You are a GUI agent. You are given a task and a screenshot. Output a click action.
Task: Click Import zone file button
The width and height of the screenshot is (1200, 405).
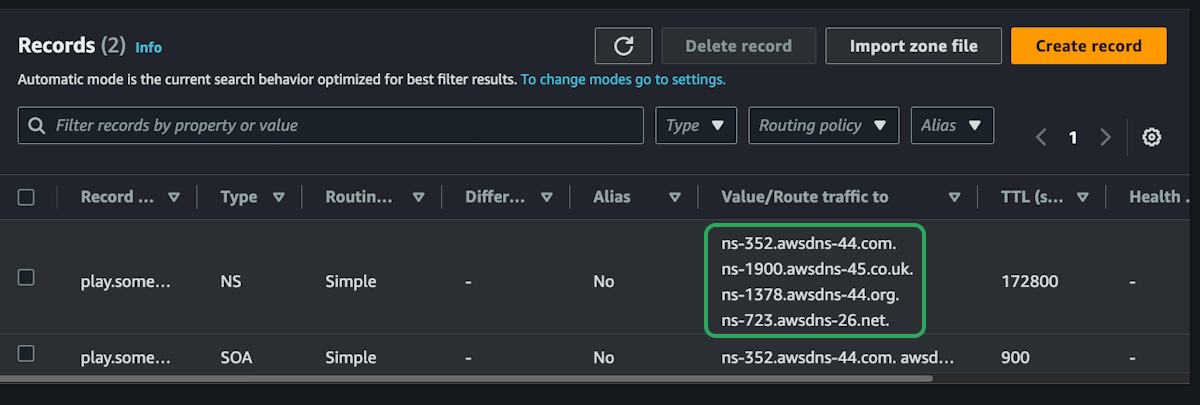tap(914, 46)
